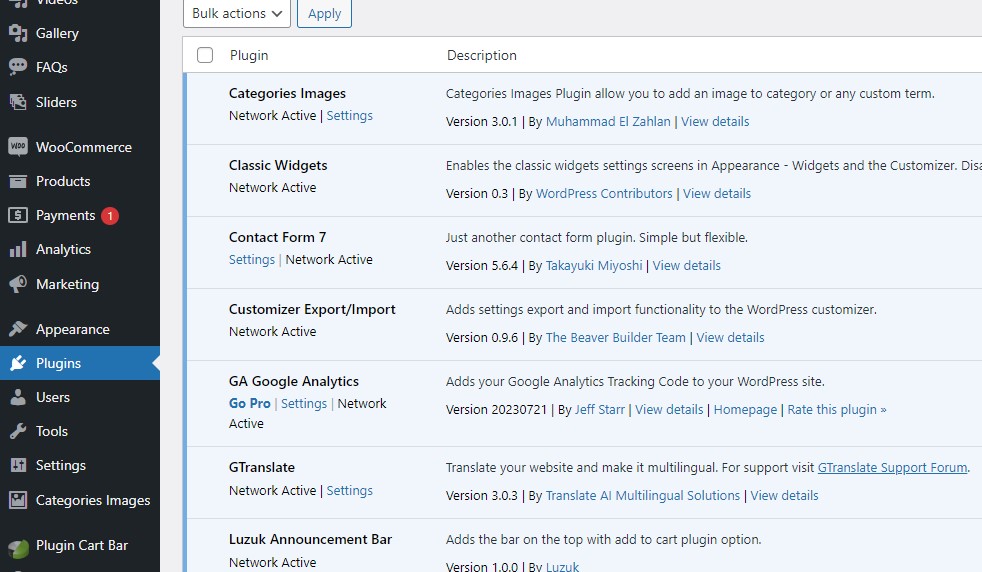Click the Customizer Export/Import plugin title

tap(312, 309)
